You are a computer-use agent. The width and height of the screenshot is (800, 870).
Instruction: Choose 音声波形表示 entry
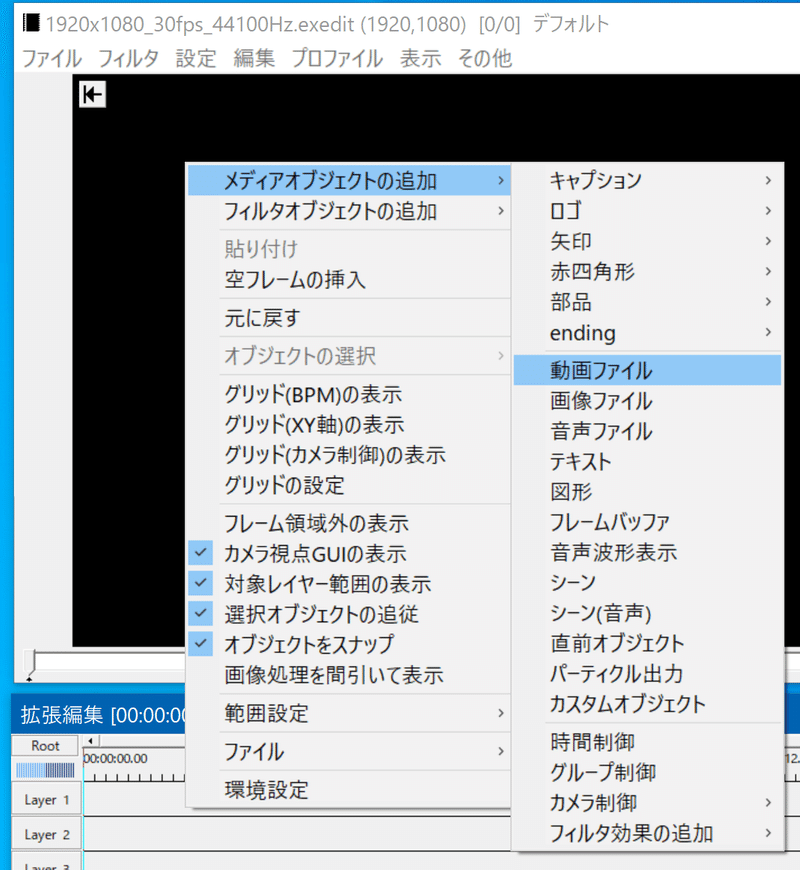(x=647, y=552)
